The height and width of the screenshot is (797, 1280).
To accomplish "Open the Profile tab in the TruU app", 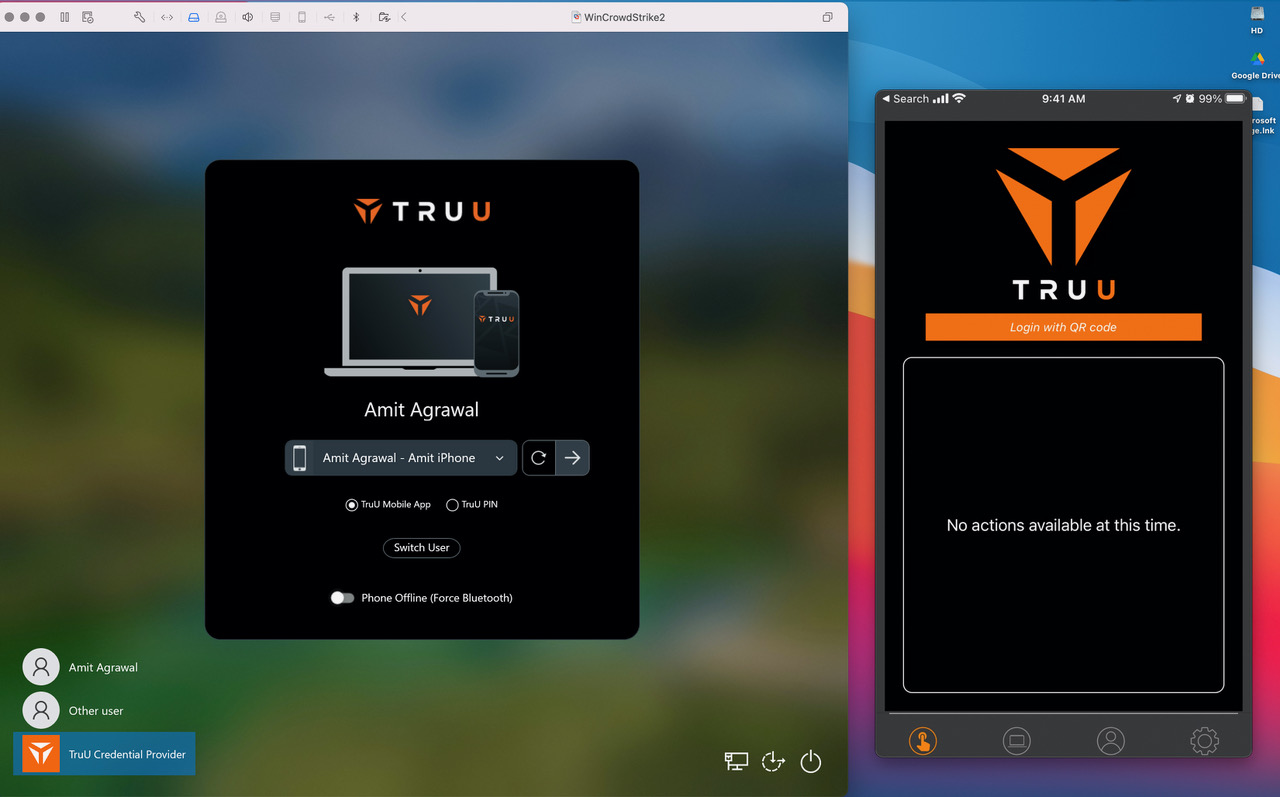I will [x=1110, y=740].
